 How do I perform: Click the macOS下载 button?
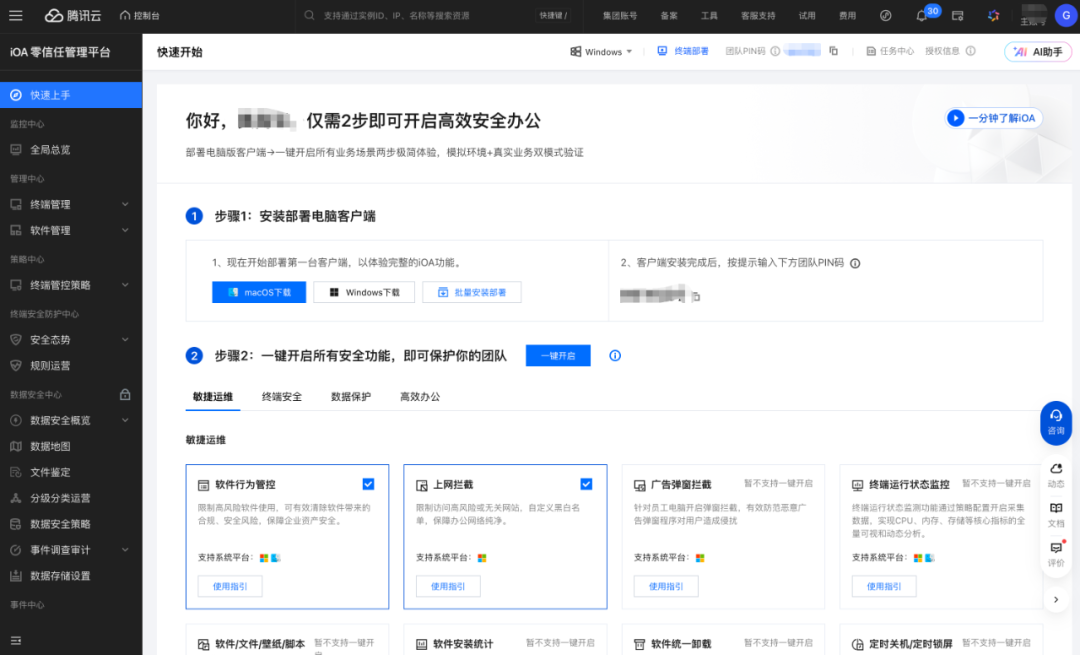coord(259,292)
